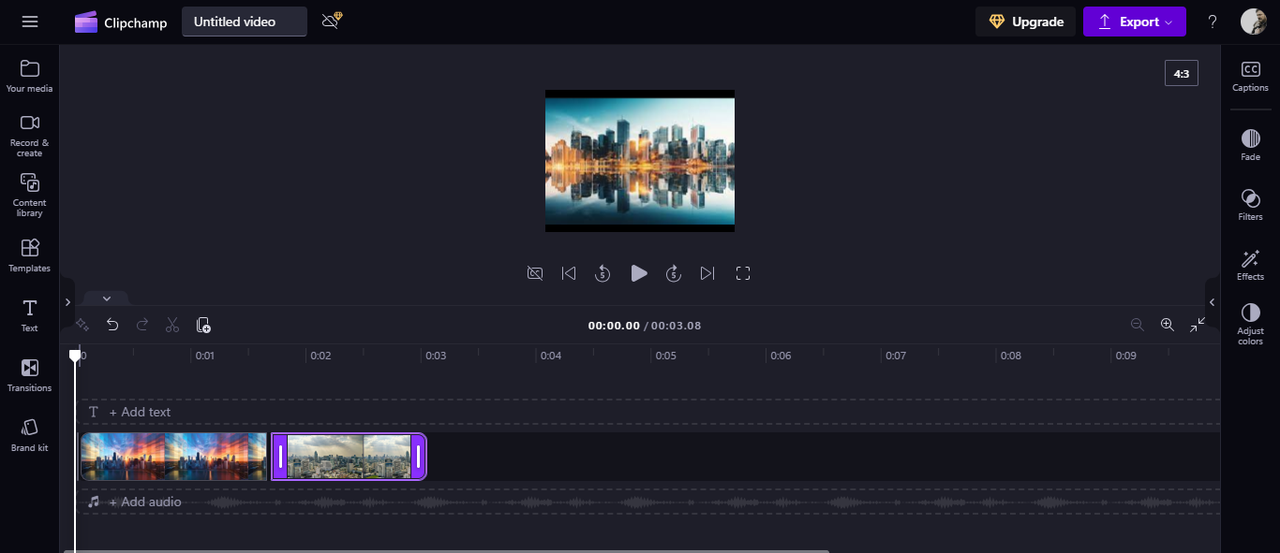Click the left trim handle of selected clip

280,456
